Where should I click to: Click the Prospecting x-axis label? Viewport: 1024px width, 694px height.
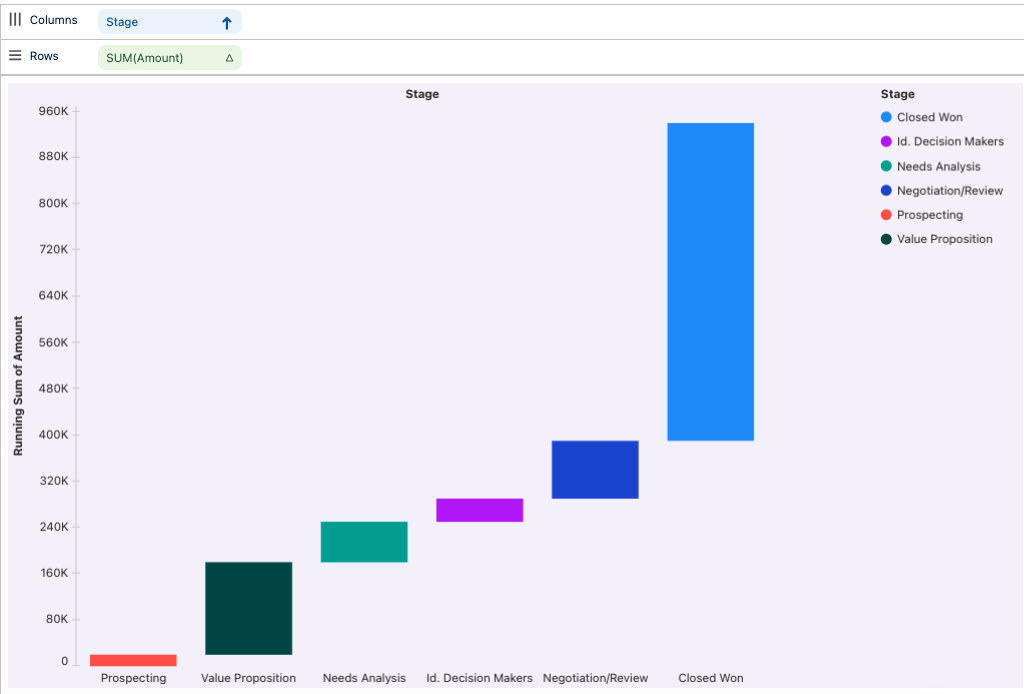[x=133, y=678]
